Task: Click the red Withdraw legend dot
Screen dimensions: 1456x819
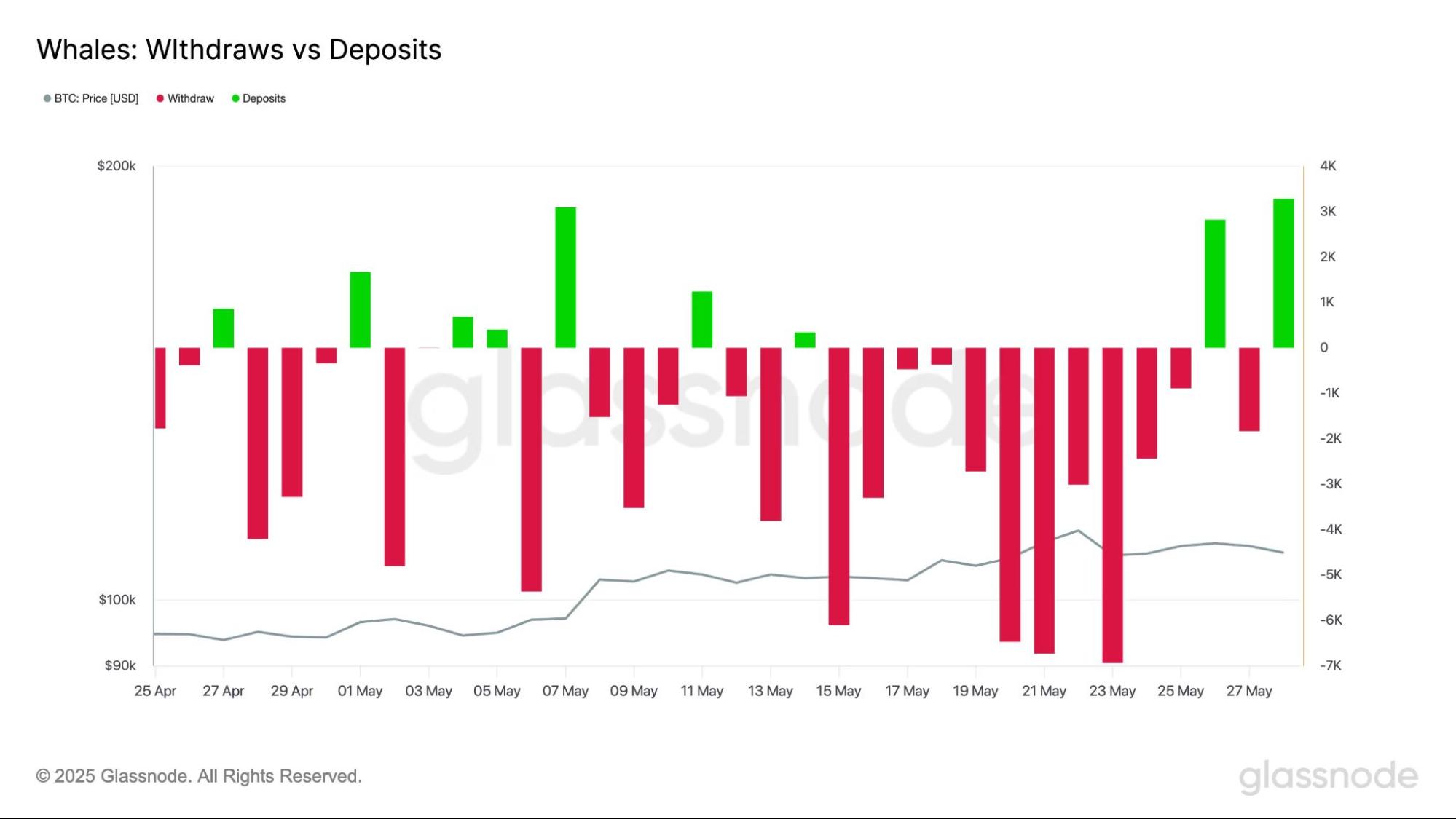Action: click(160, 99)
